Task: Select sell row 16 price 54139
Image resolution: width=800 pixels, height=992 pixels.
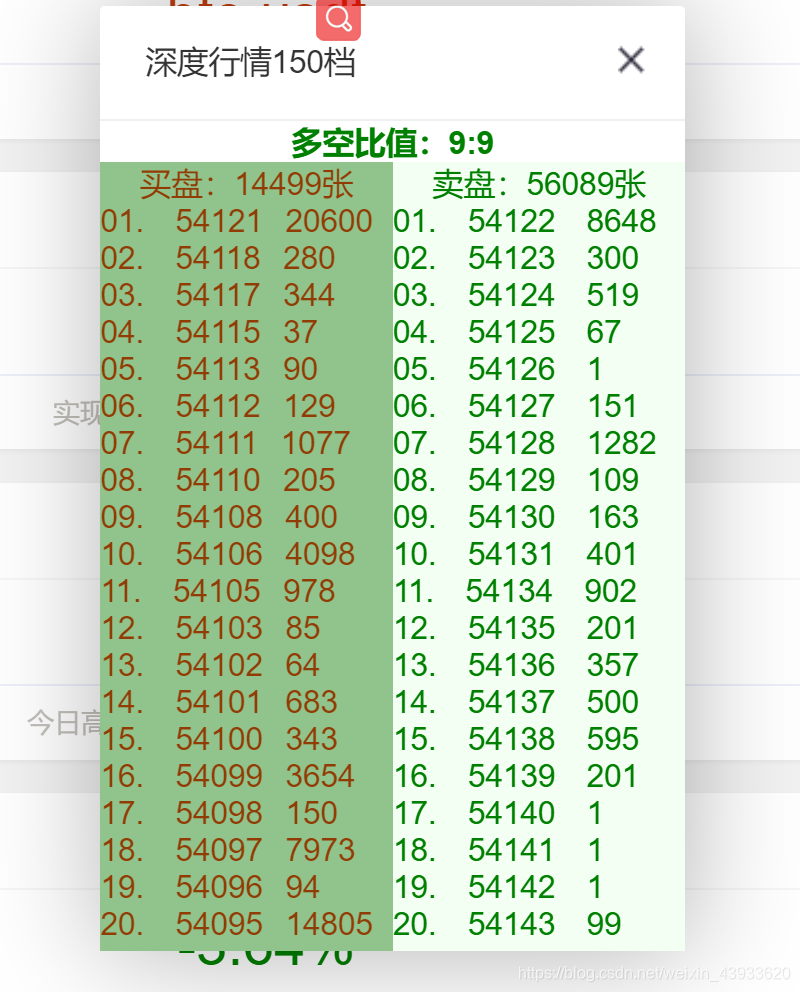Action: 512,776
